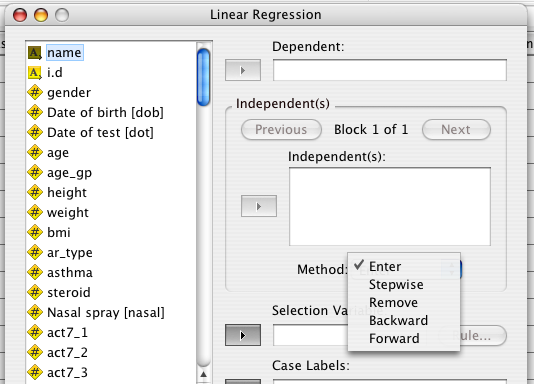Viewport: 534px width, 384px height.
Task: Click the string icon next to i.d
Action: pyautogui.click(x=34, y=73)
